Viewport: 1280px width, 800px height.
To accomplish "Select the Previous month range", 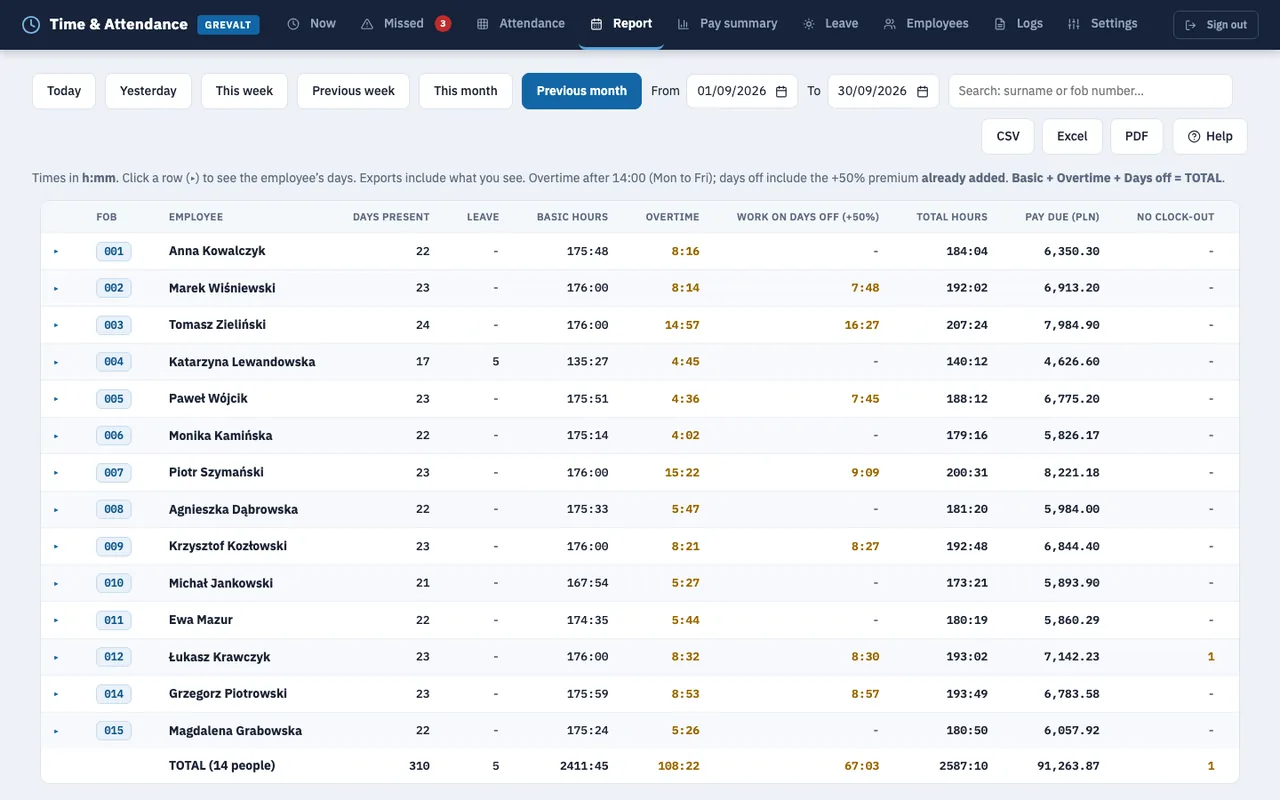I will 582,91.
